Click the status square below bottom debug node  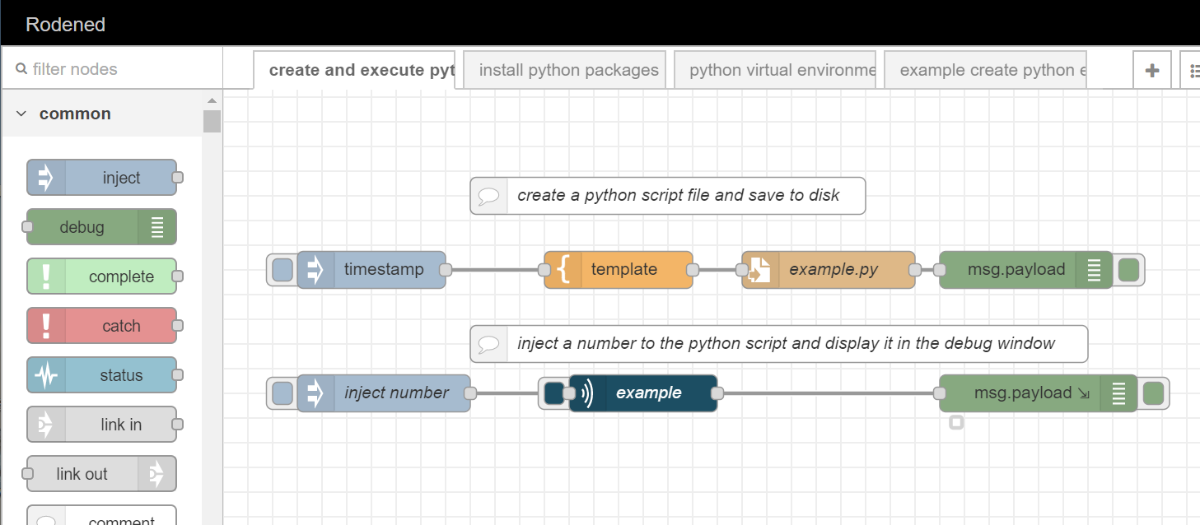956,423
